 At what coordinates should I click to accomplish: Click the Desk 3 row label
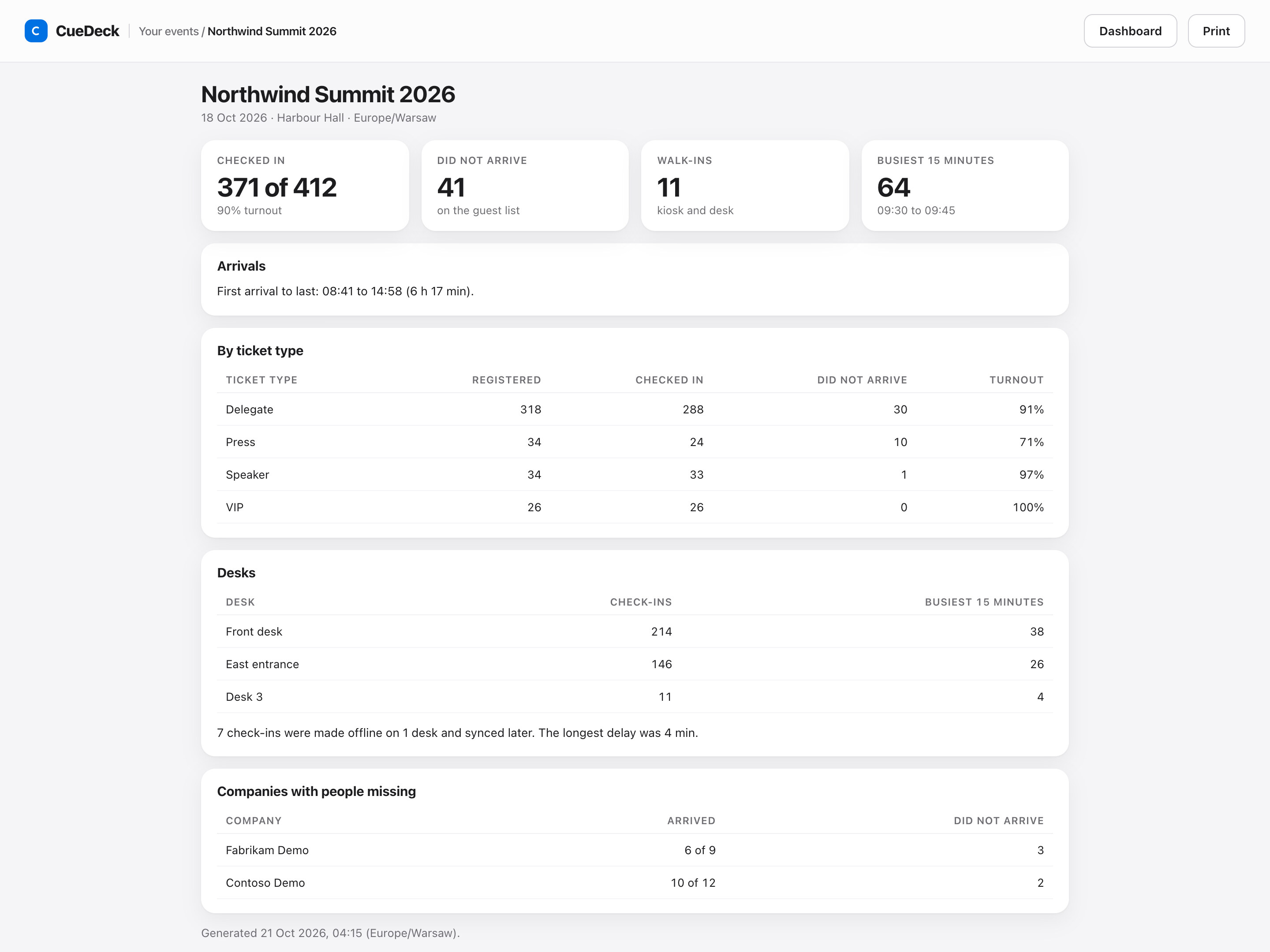244,697
